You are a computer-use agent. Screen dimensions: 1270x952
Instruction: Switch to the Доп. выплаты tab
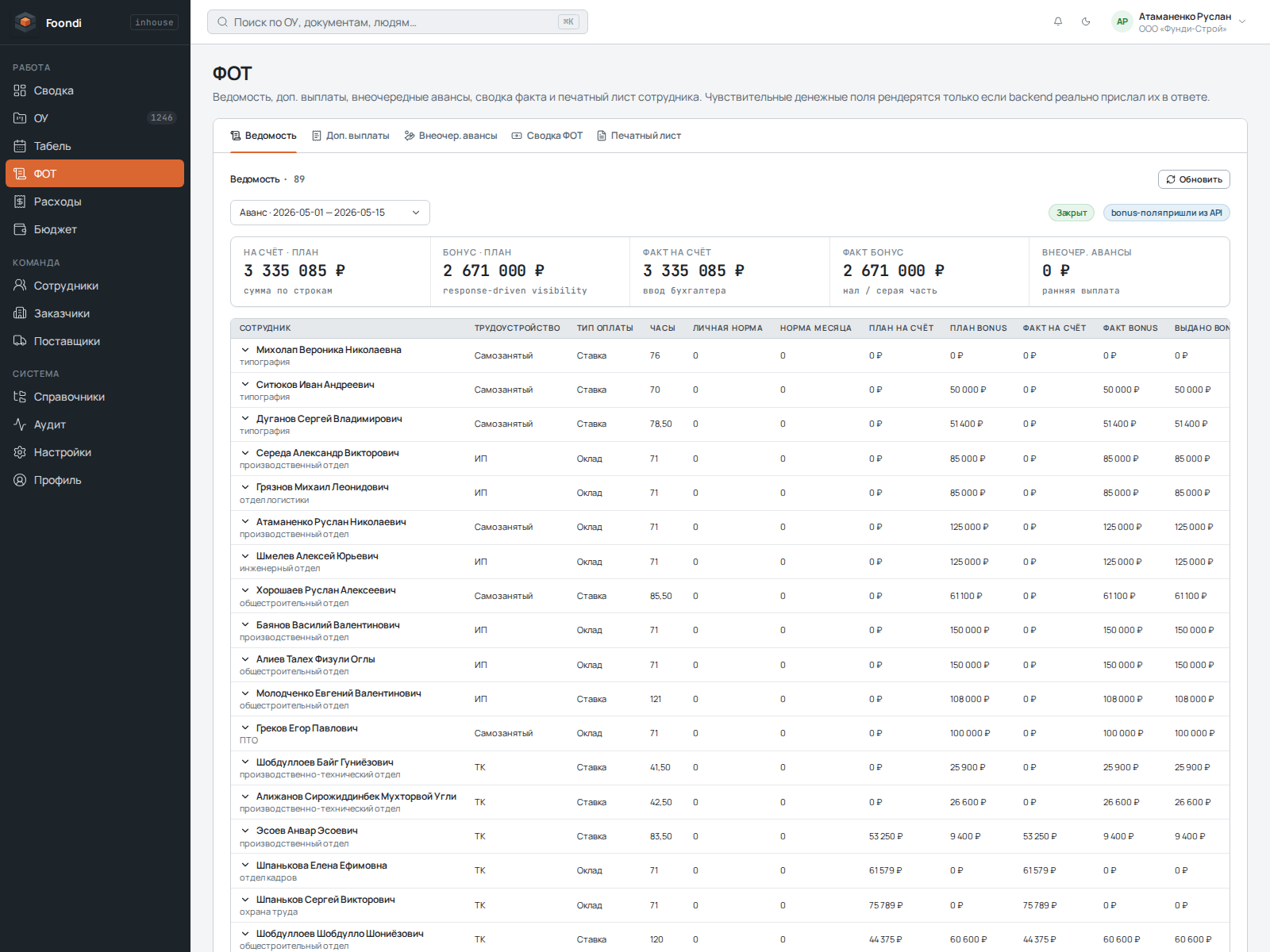tap(350, 136)
